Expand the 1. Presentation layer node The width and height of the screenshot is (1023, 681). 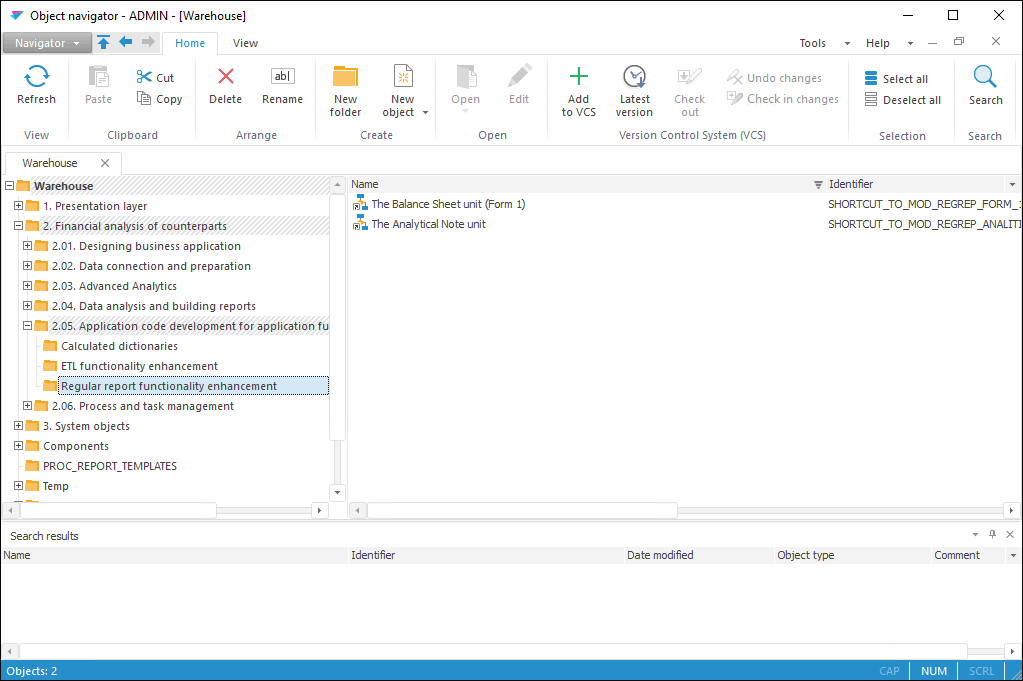pyautogui.click(x=18, y=206)
